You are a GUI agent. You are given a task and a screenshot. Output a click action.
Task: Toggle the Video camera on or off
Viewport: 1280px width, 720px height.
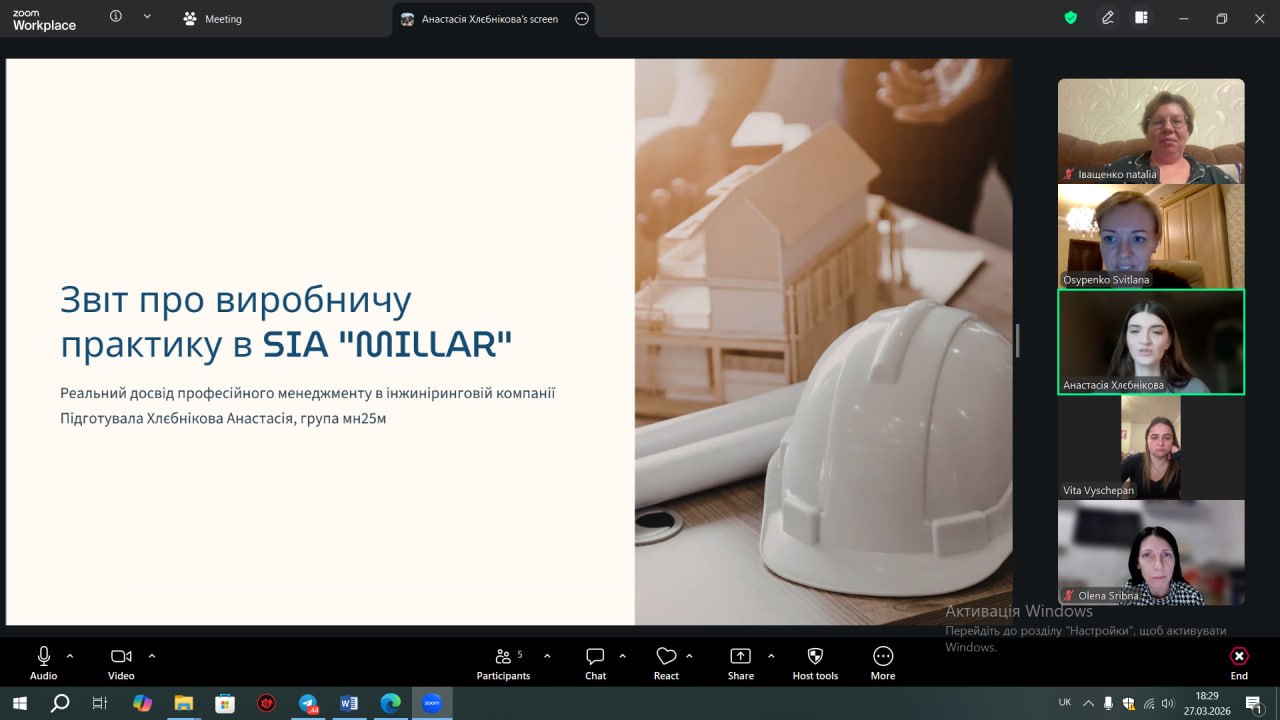(121, 662)
